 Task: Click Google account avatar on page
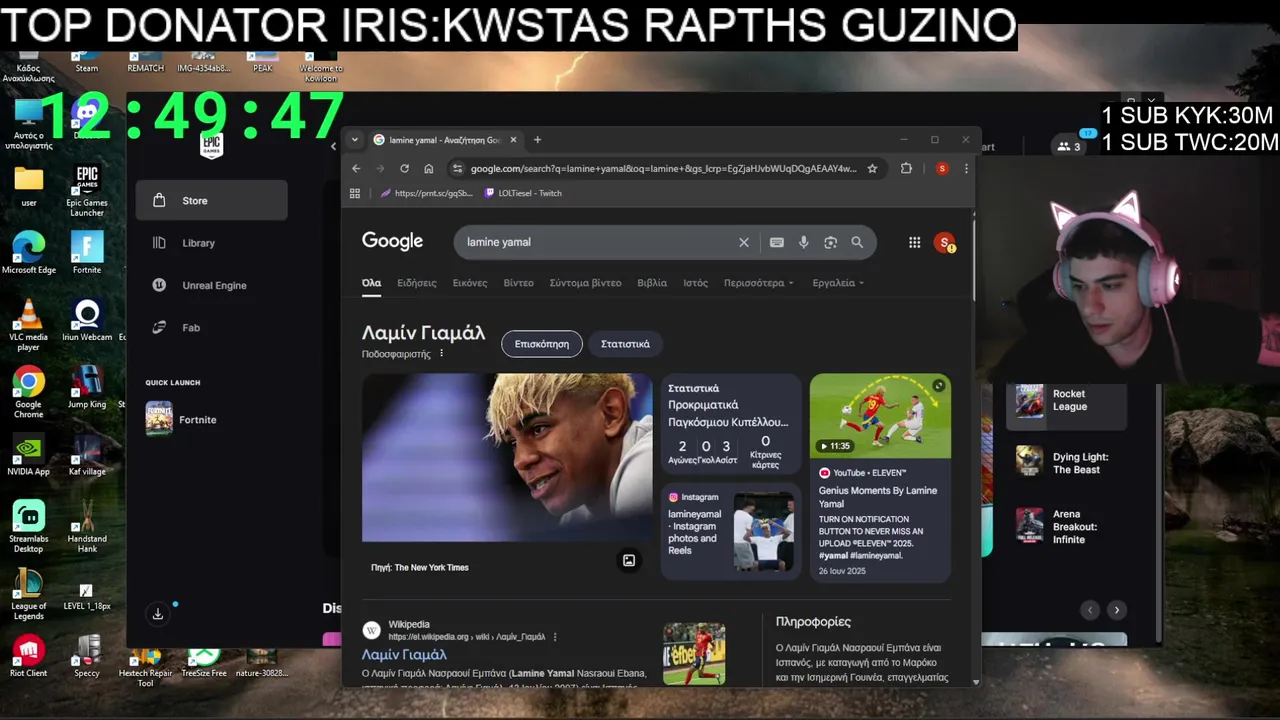click(944, 242)
